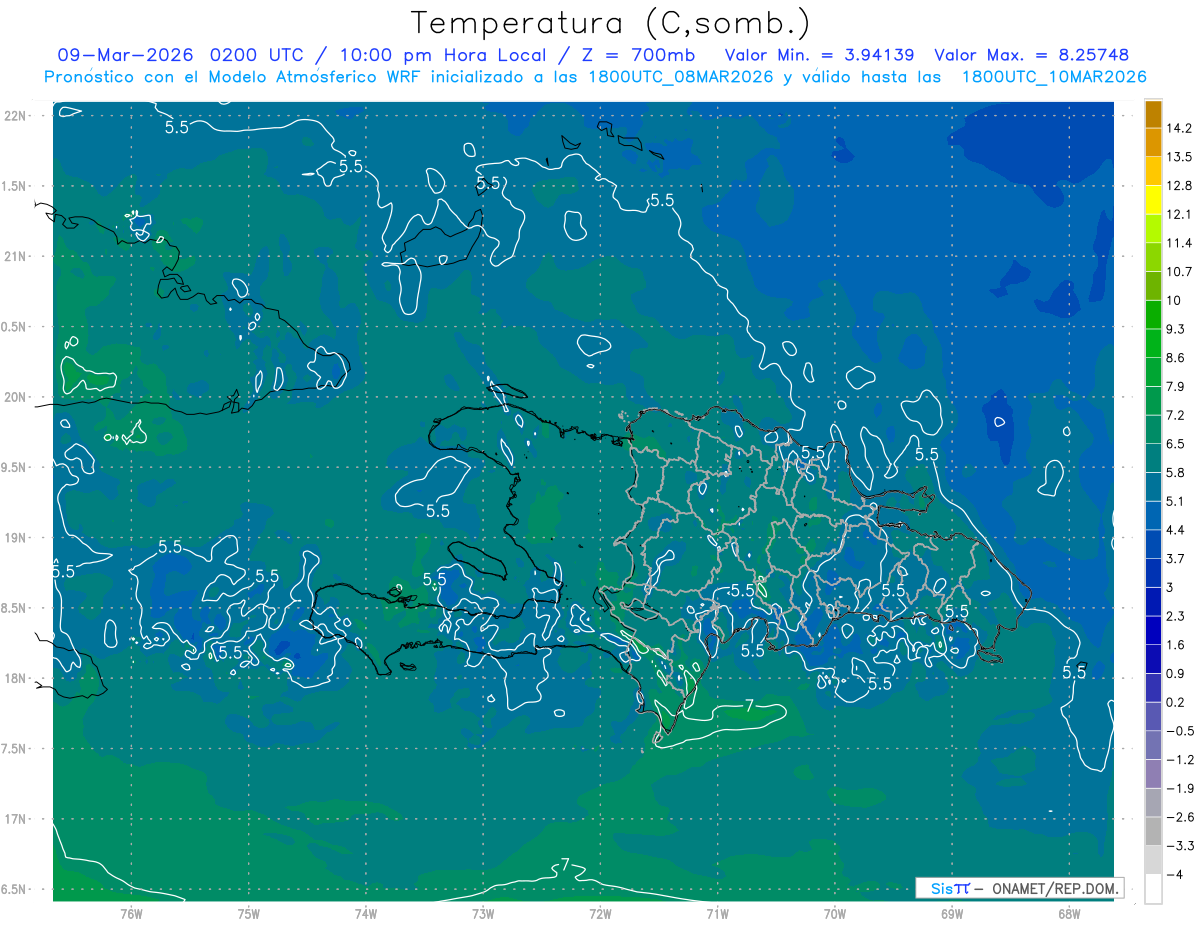Click the "8.6" colorbar value
The height and width of the screenshot is (927, 1200).
[1176, 358]
